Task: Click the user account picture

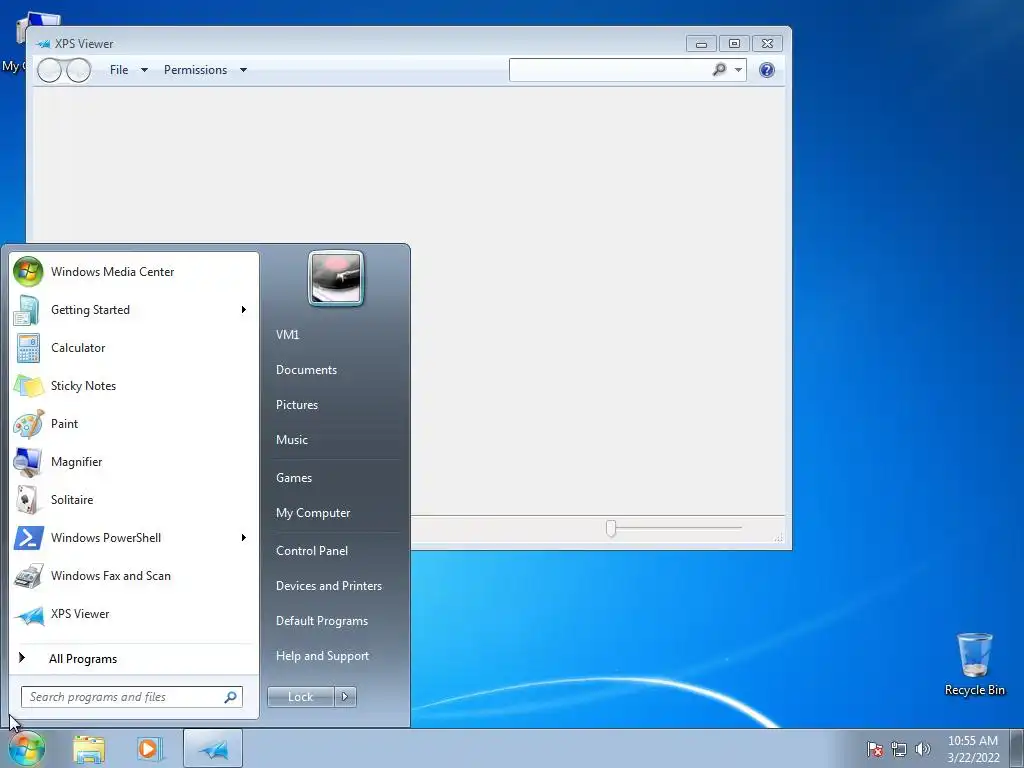Action: 336,278
